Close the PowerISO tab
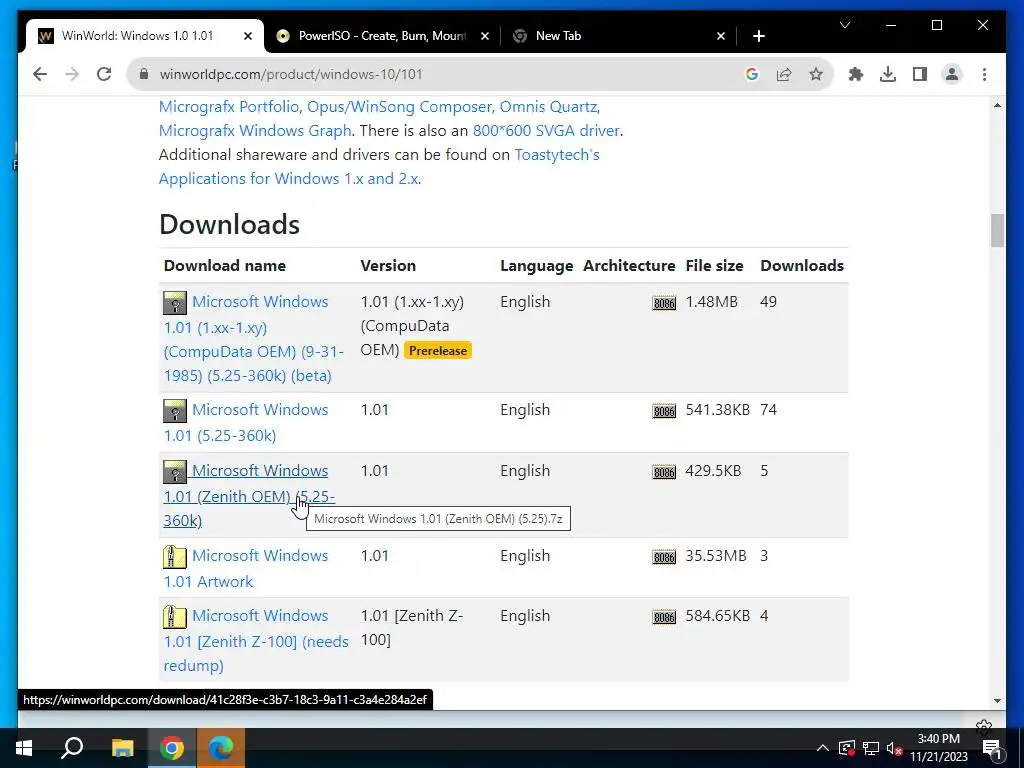This screenshot has width=1024, height=768. pyautogui.click(x=485, y=36)
